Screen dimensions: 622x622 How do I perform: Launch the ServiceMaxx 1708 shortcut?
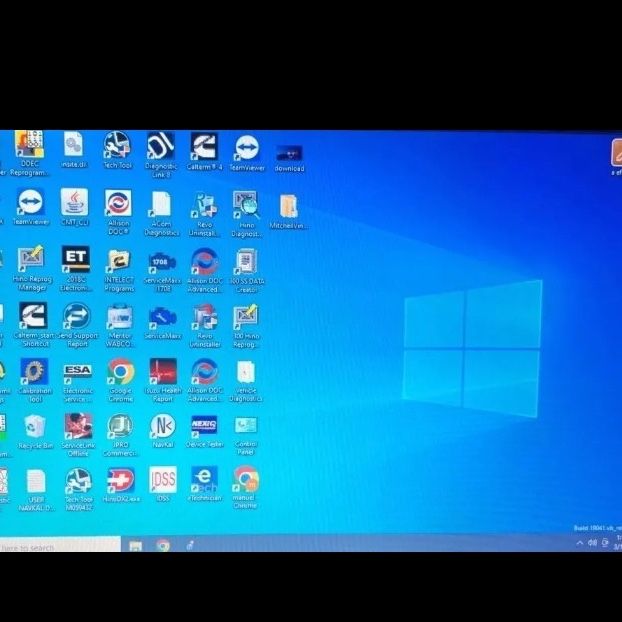click(162, 271)
